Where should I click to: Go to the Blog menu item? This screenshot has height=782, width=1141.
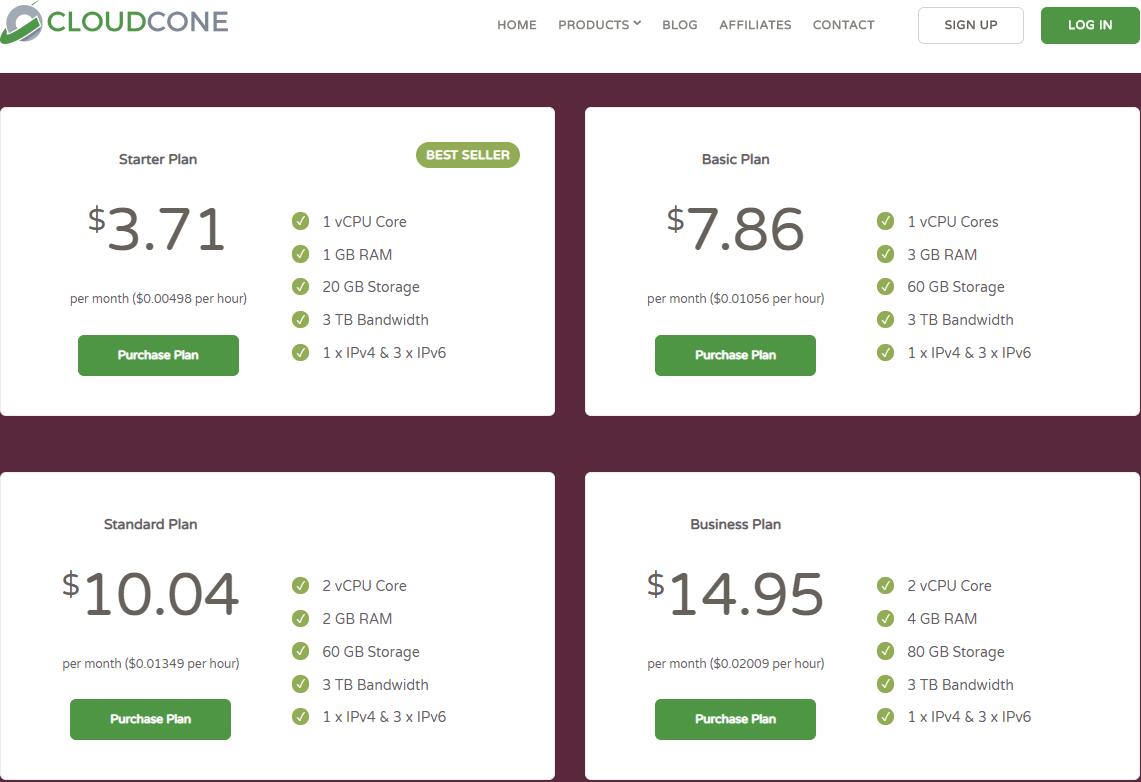[679, 25]
